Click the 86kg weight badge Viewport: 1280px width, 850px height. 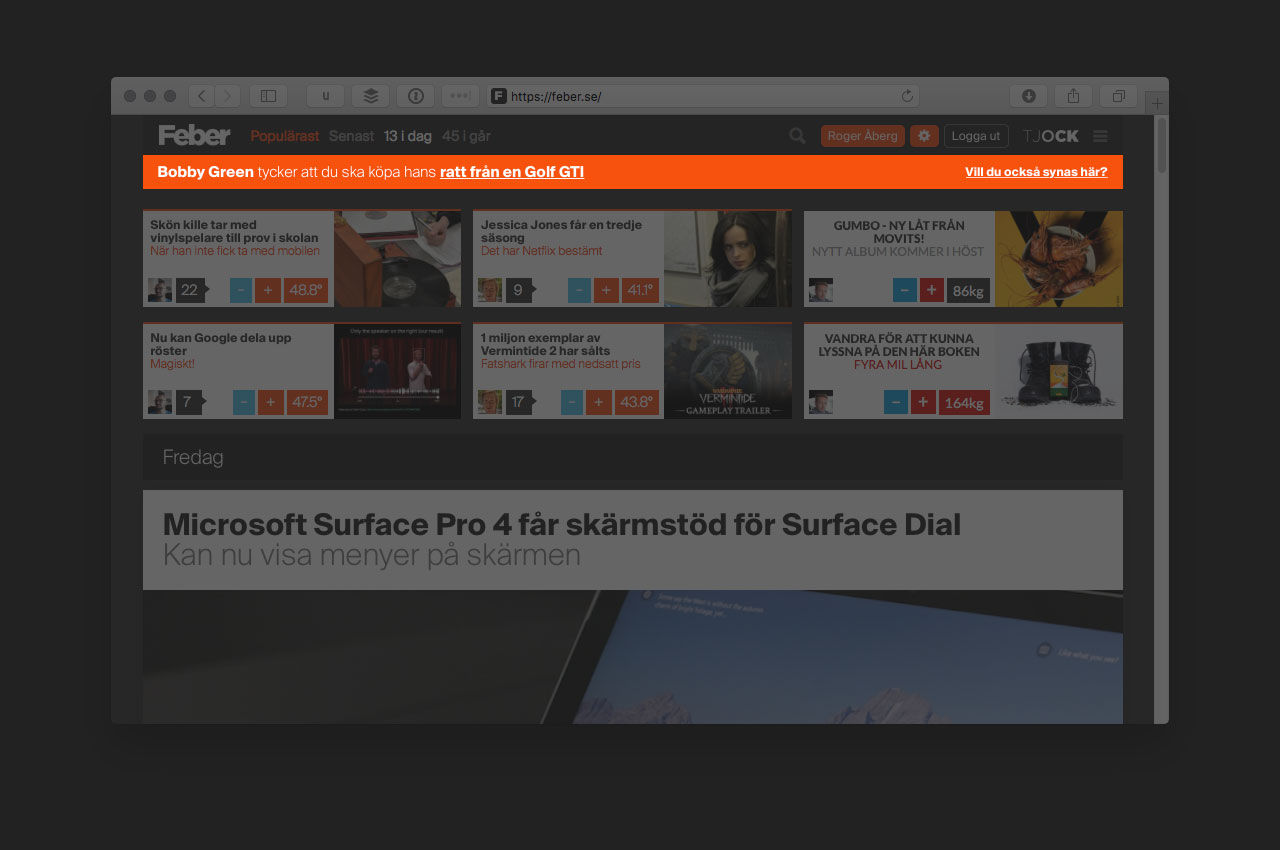968,290
